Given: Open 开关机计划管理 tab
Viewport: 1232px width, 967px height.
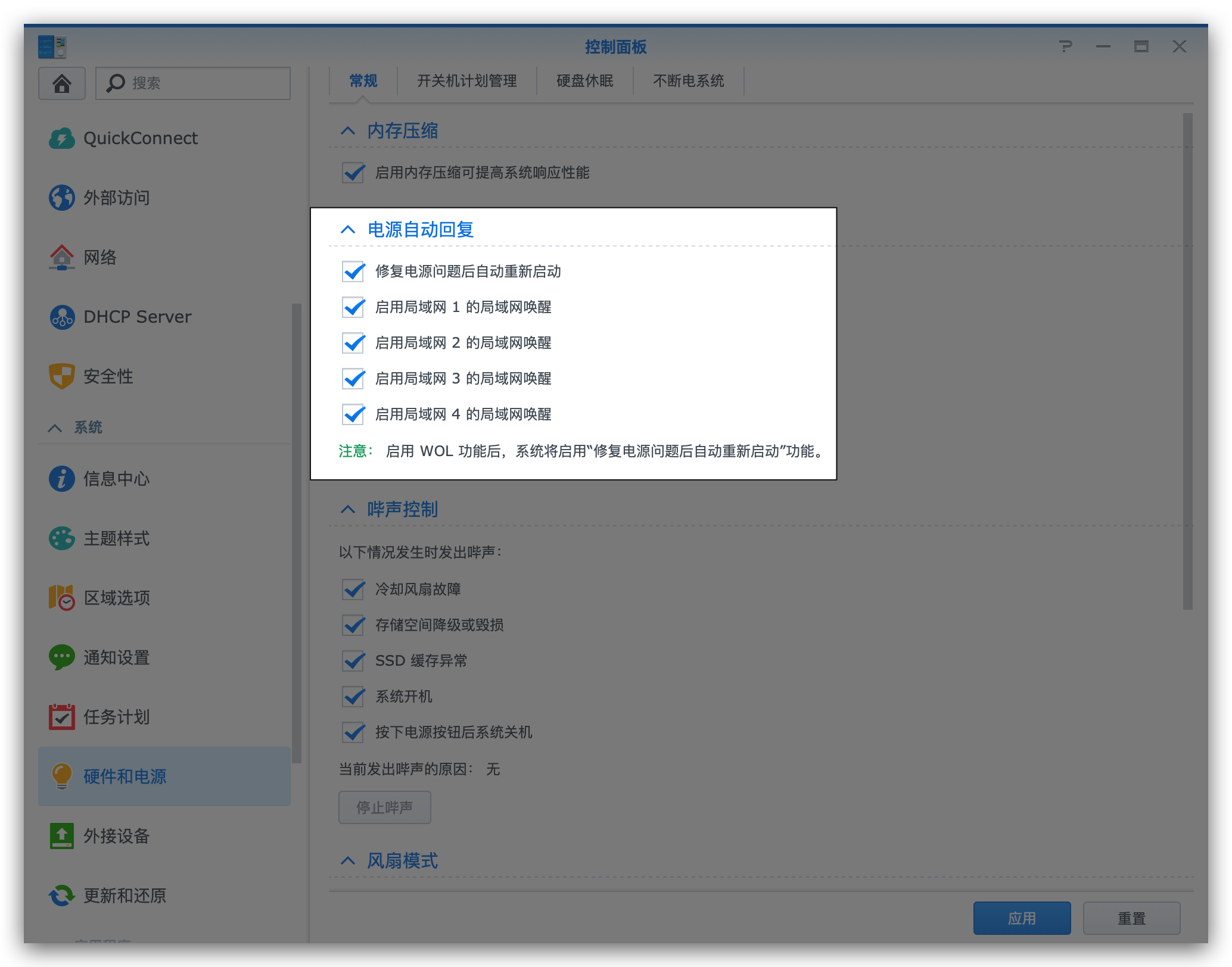Looking at the screenshot, I should coord(466,81).
